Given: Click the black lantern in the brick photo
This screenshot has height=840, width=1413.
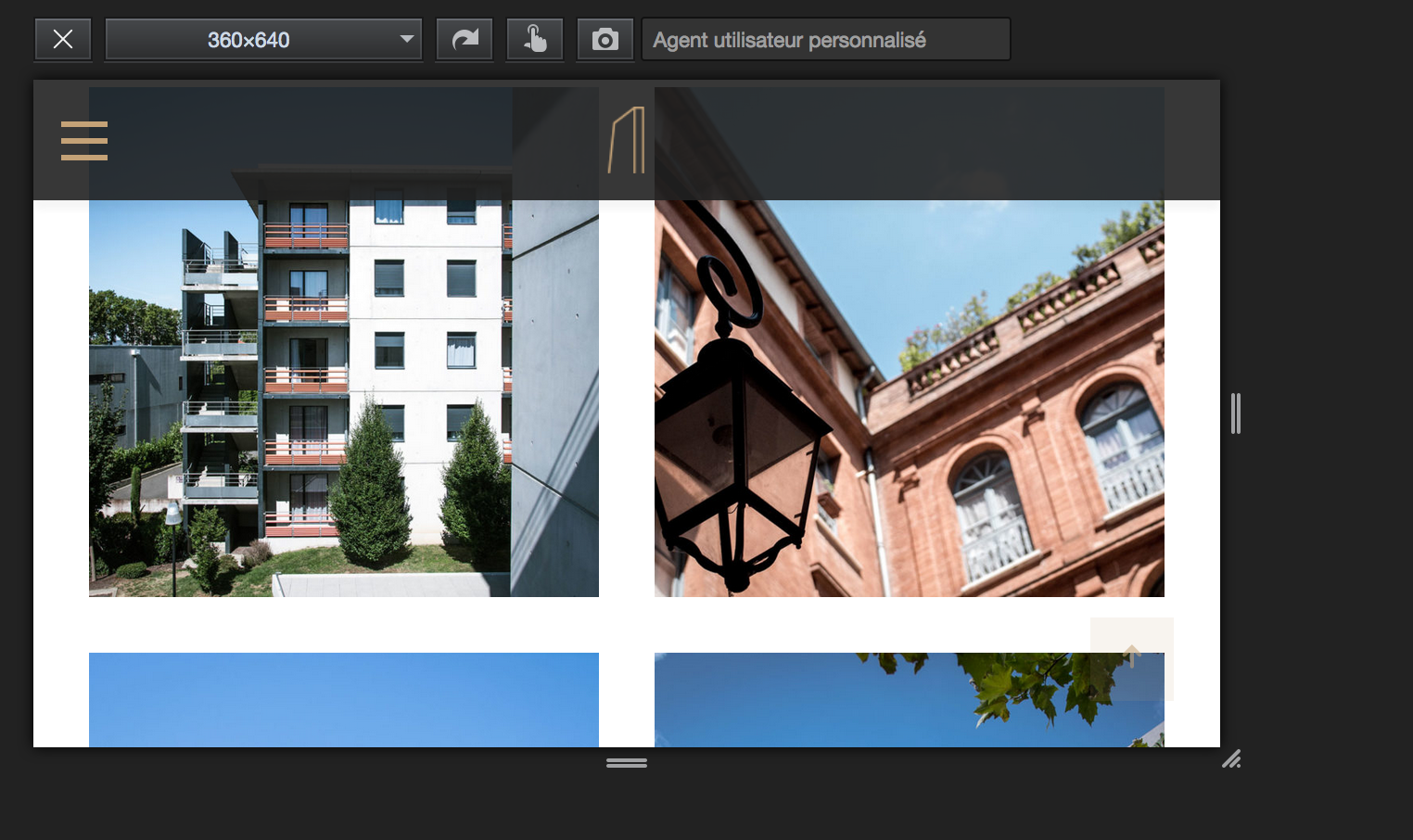Looking at the screenshot, I should 732,445.
